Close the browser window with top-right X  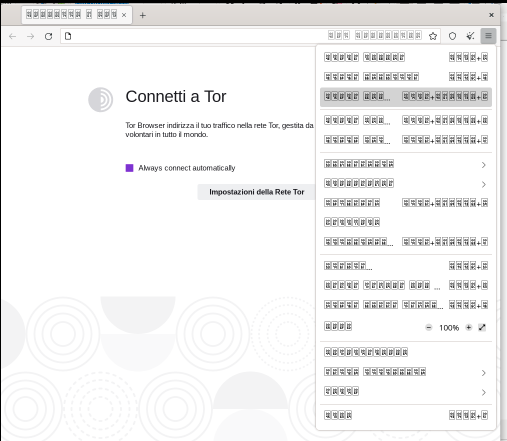491,15
